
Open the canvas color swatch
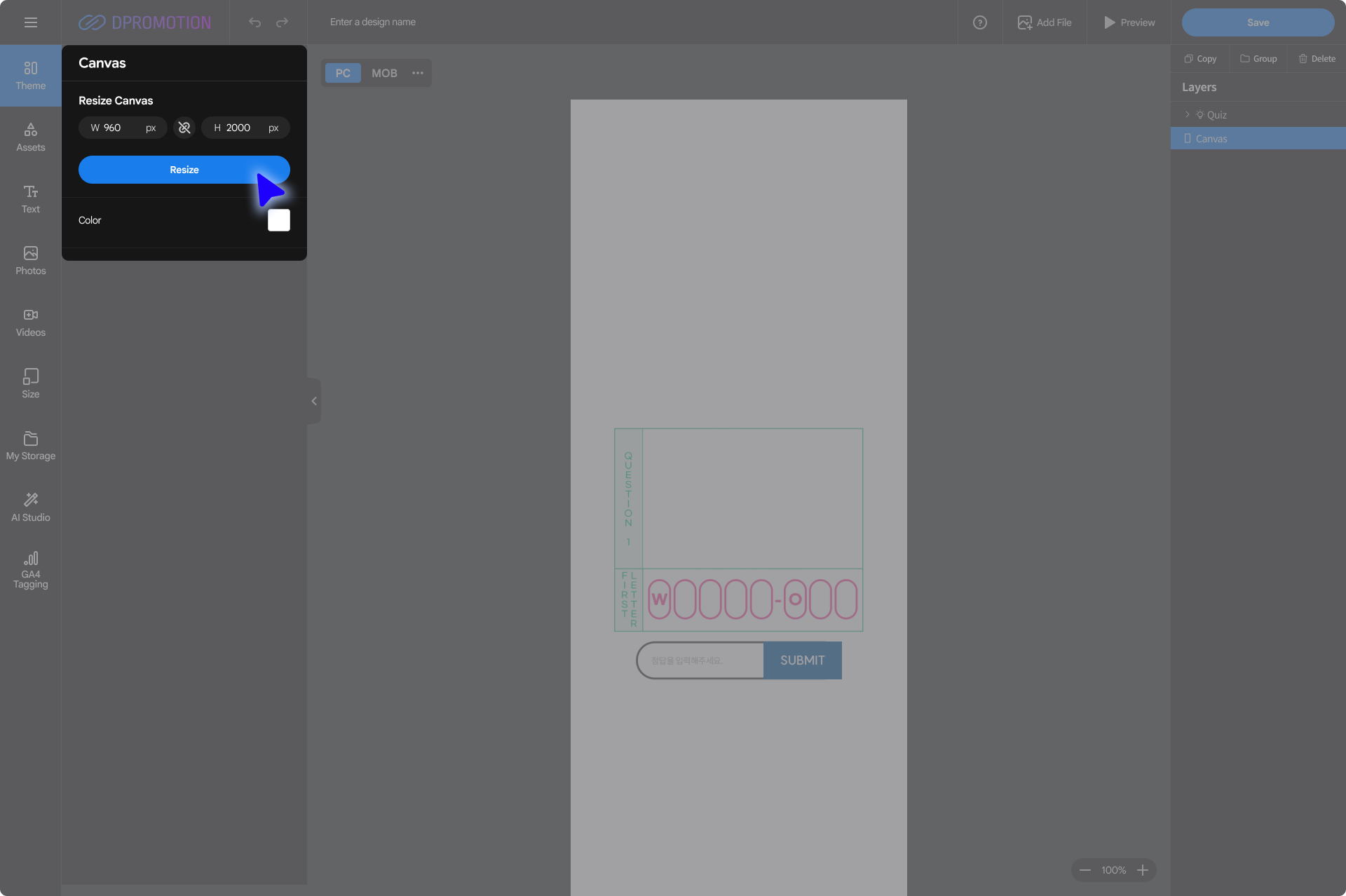278,220
